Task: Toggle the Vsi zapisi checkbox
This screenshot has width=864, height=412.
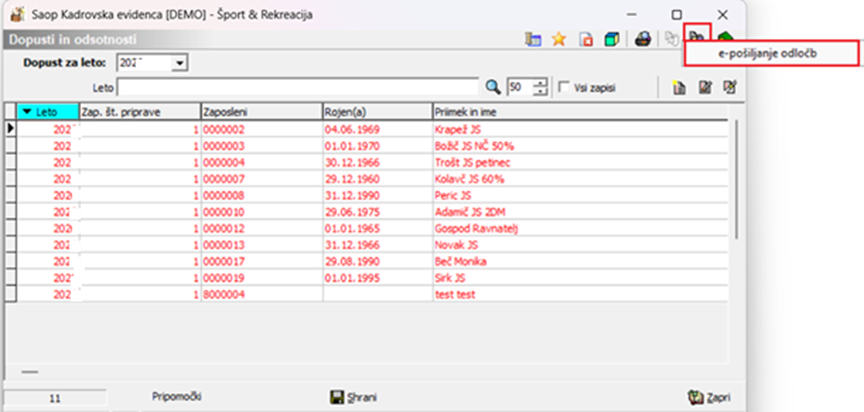Action: point(564,87)
